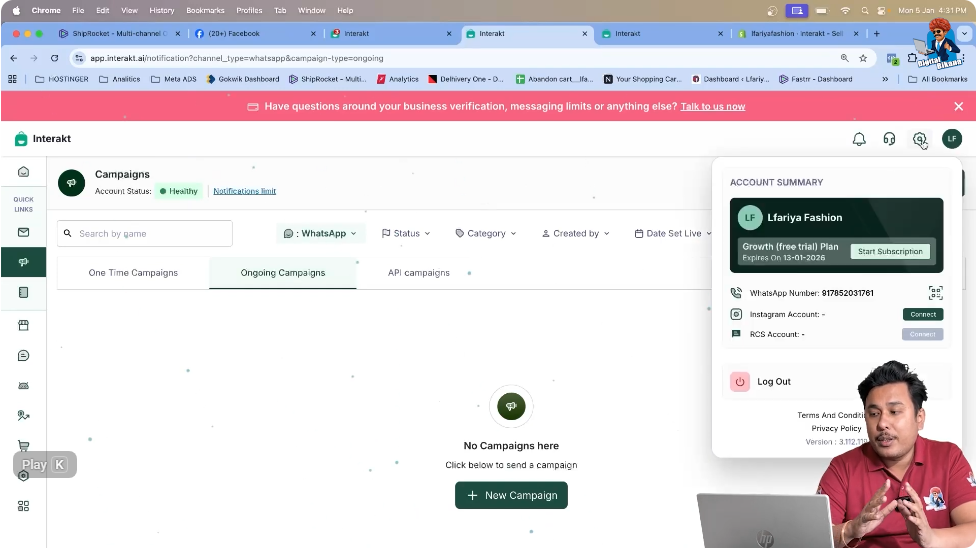This screenshot has width=977, height=550.
Task: Click the Log Out option
Action: [x=774, y=382]
